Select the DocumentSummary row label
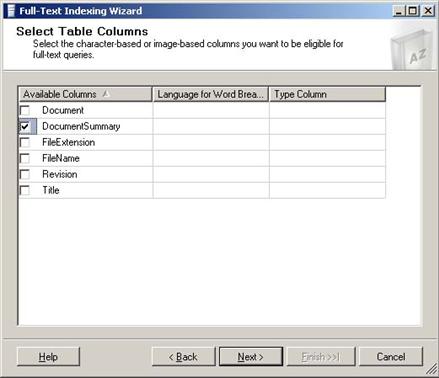Screen dimensions: 439x378 [x=81, y=126]
